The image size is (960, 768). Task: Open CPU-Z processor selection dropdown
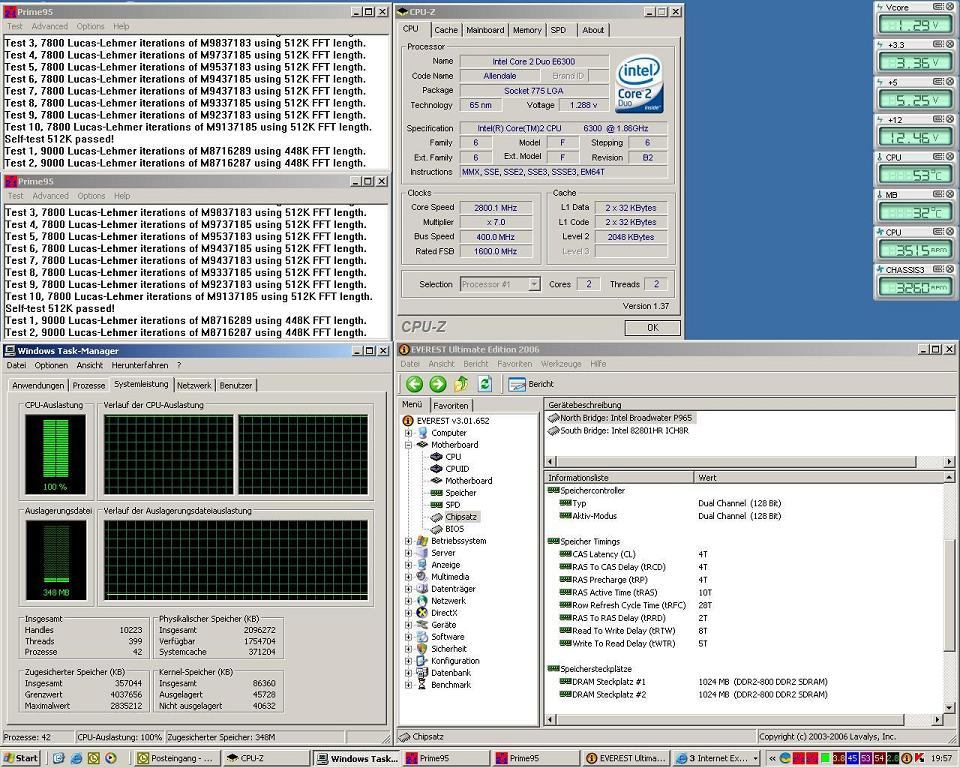[534, 284]
